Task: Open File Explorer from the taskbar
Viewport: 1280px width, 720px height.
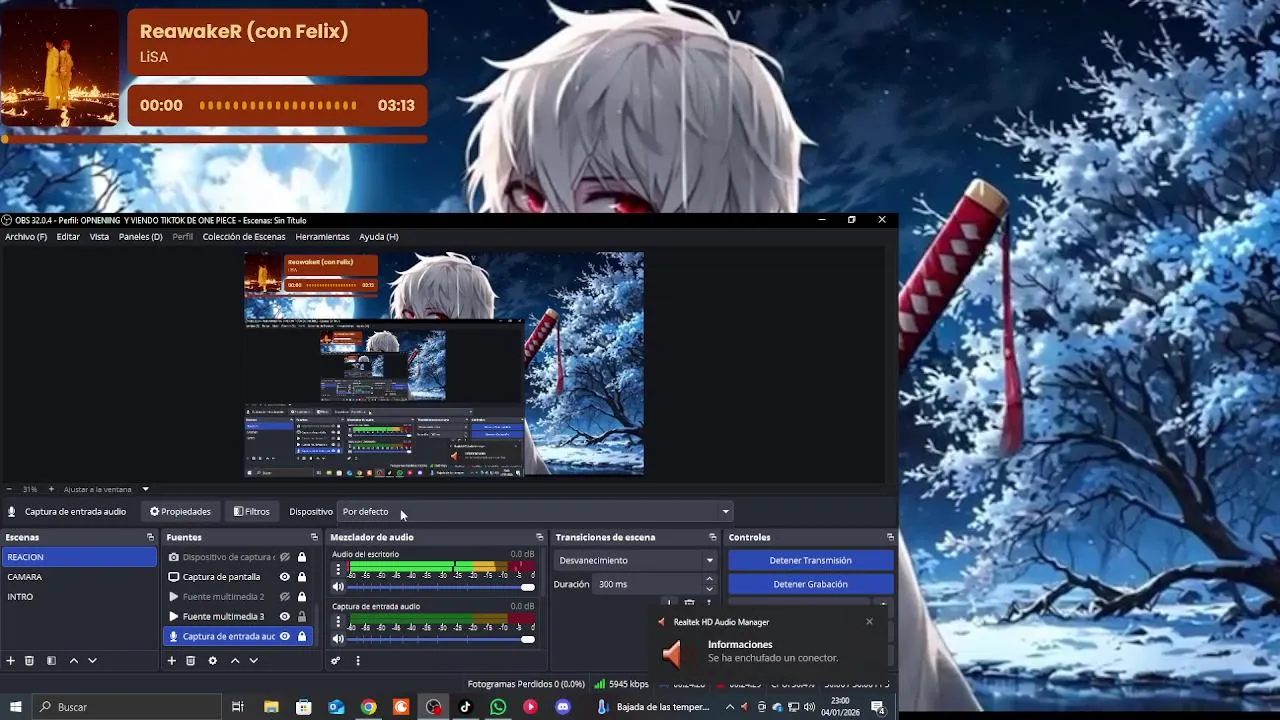Action: pyautogui.click(x=271, y=707)
